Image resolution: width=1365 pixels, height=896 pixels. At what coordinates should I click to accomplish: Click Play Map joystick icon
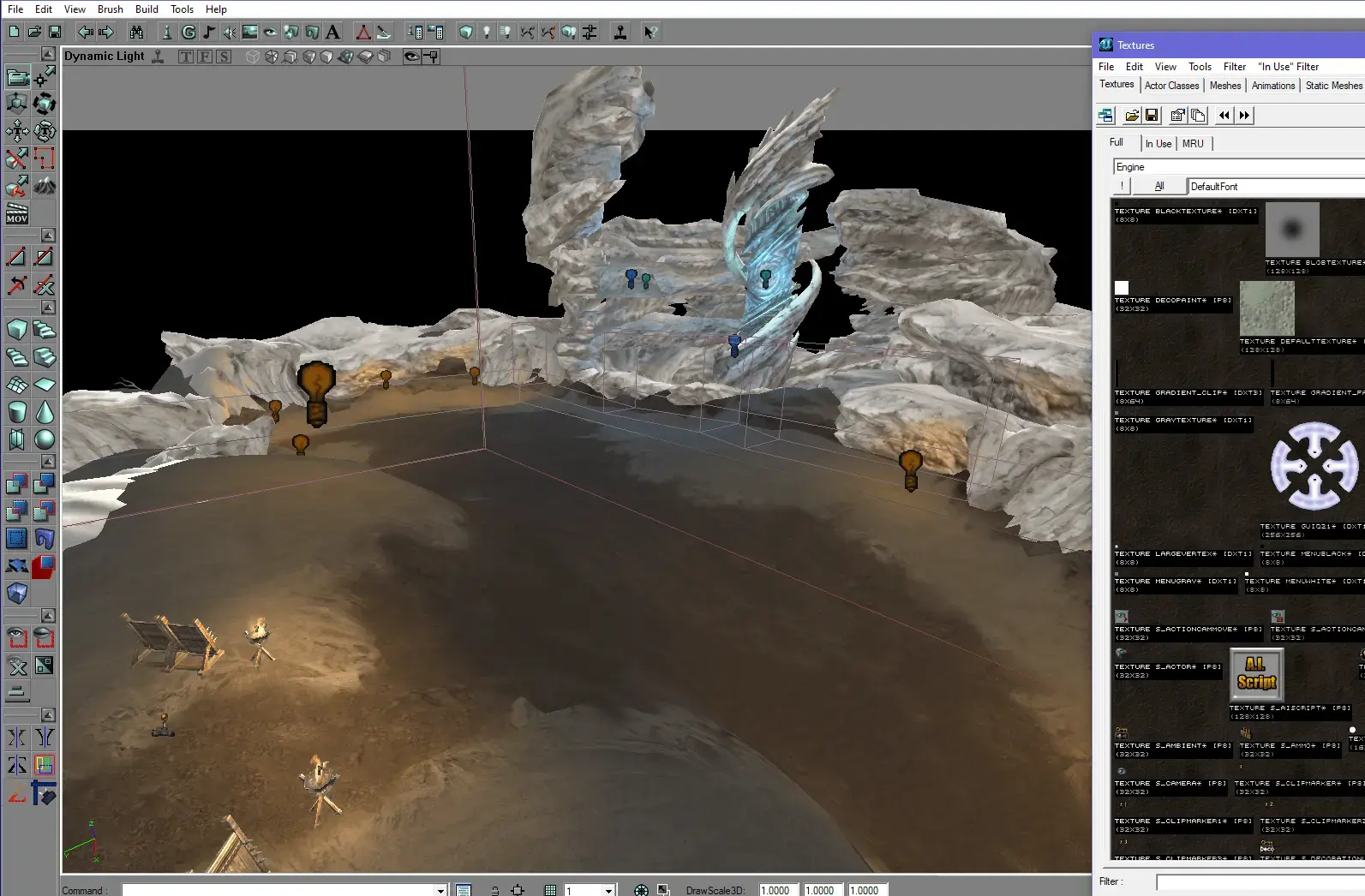point(620,33)
